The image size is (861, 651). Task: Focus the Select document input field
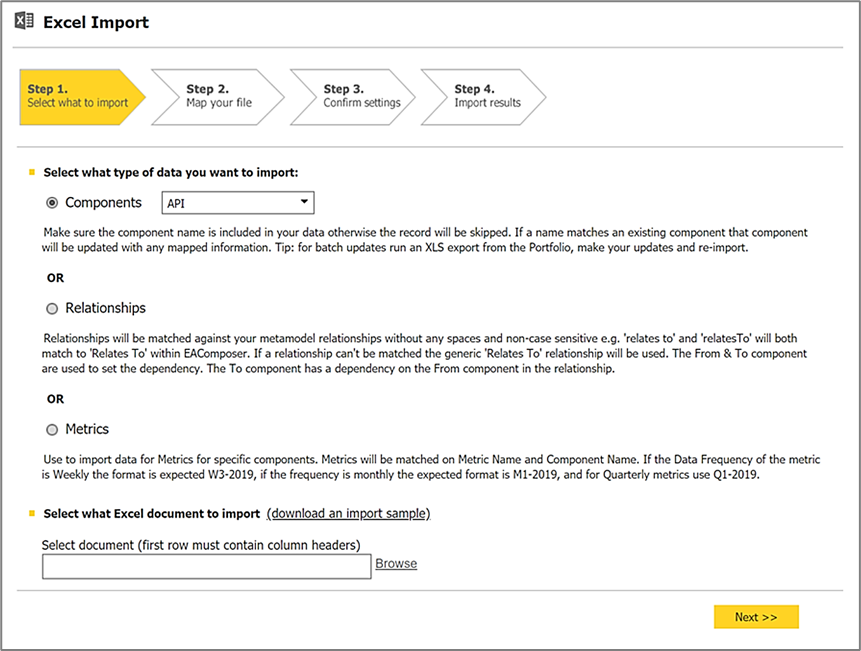point(206,566)
